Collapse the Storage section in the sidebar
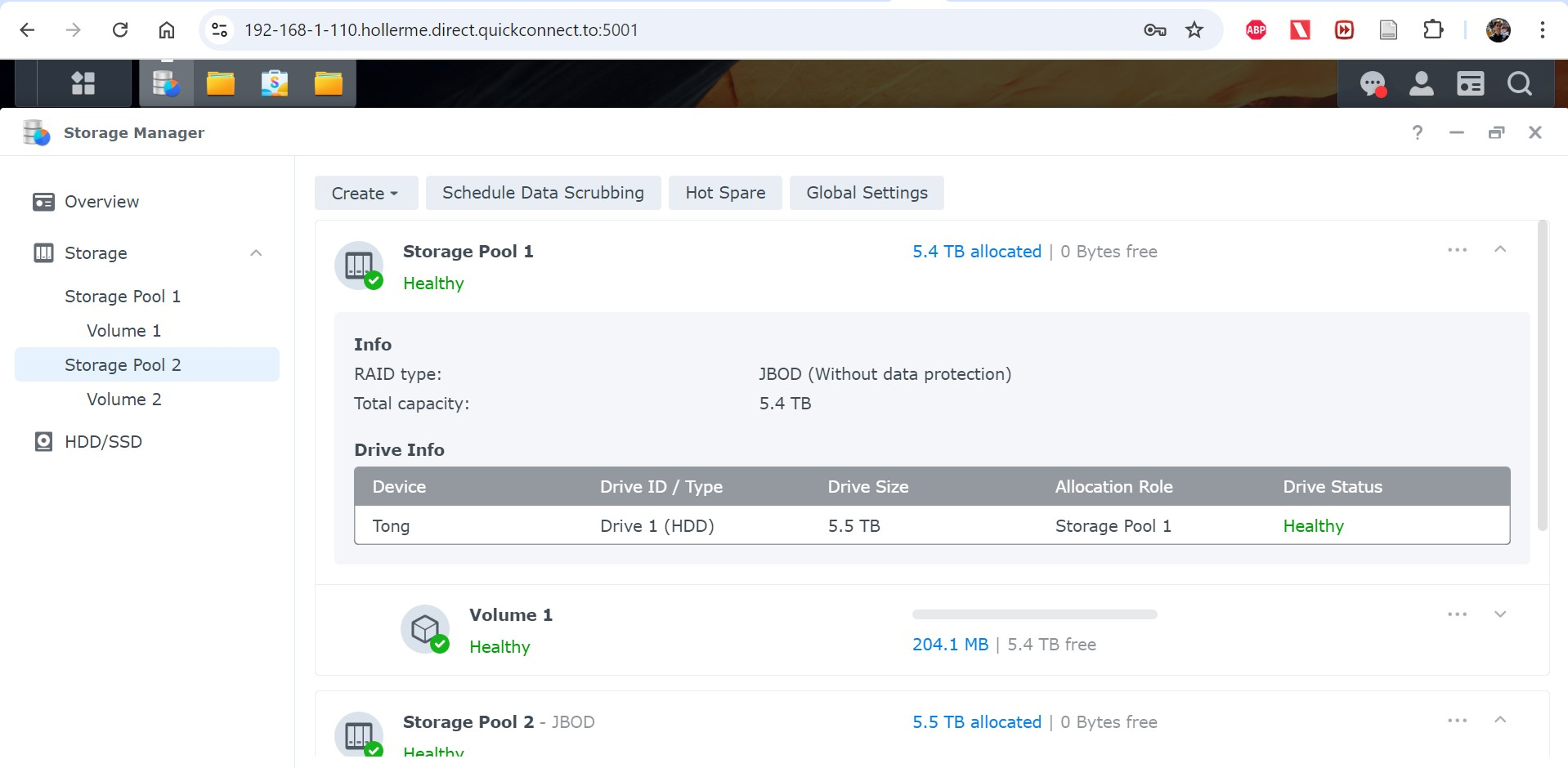1568x768 pixels. [x=256, y=253]
